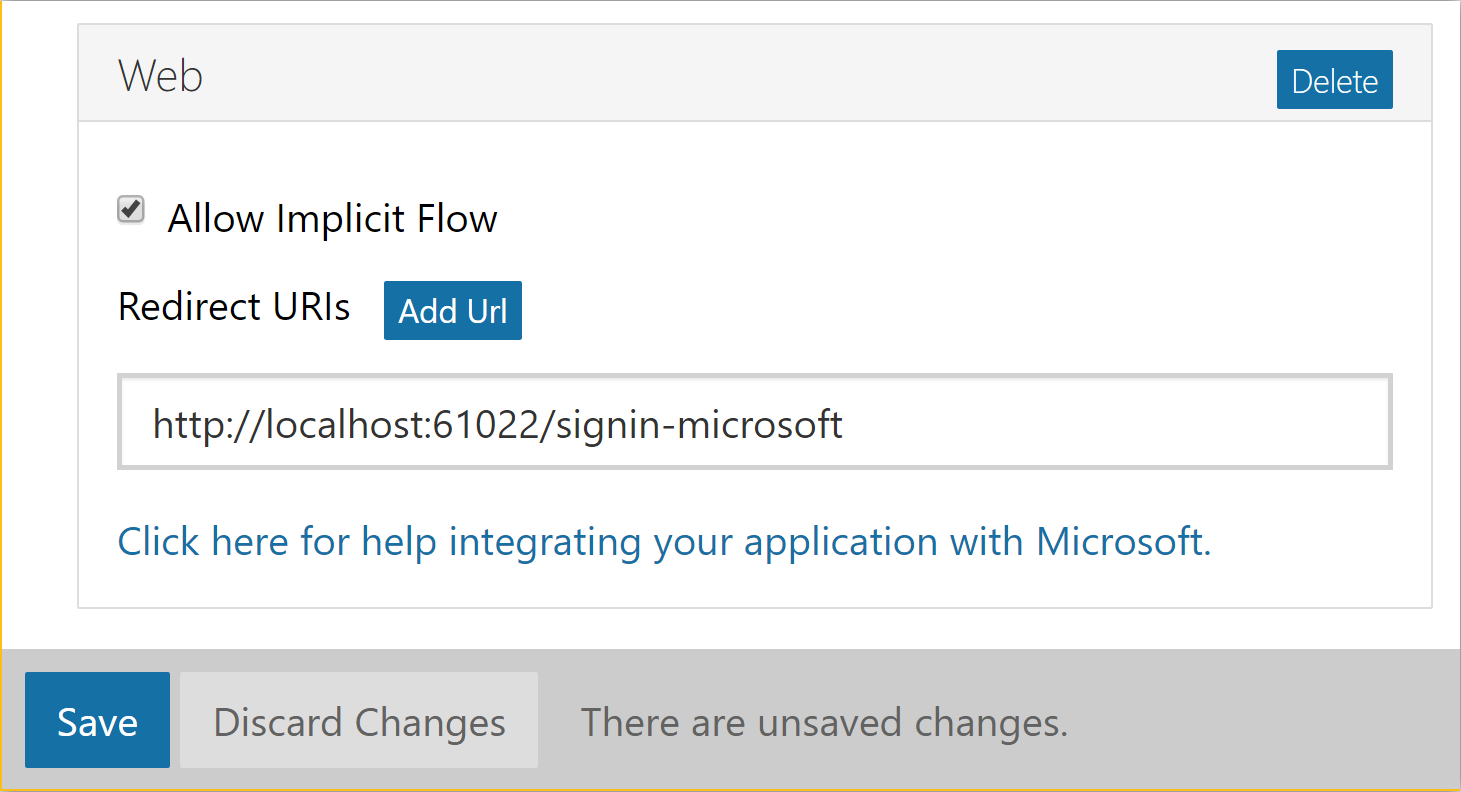
Task: Click the checkmark for implicit flow
Action: pos(131,210)
